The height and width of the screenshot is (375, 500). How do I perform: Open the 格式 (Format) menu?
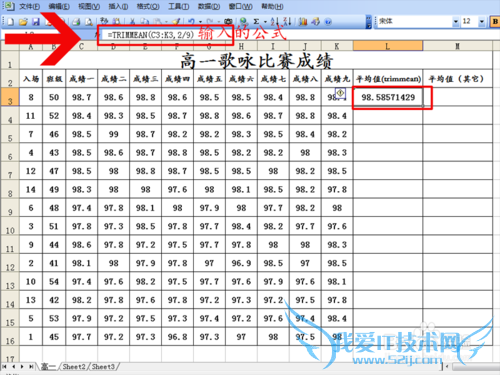[148, 6]
